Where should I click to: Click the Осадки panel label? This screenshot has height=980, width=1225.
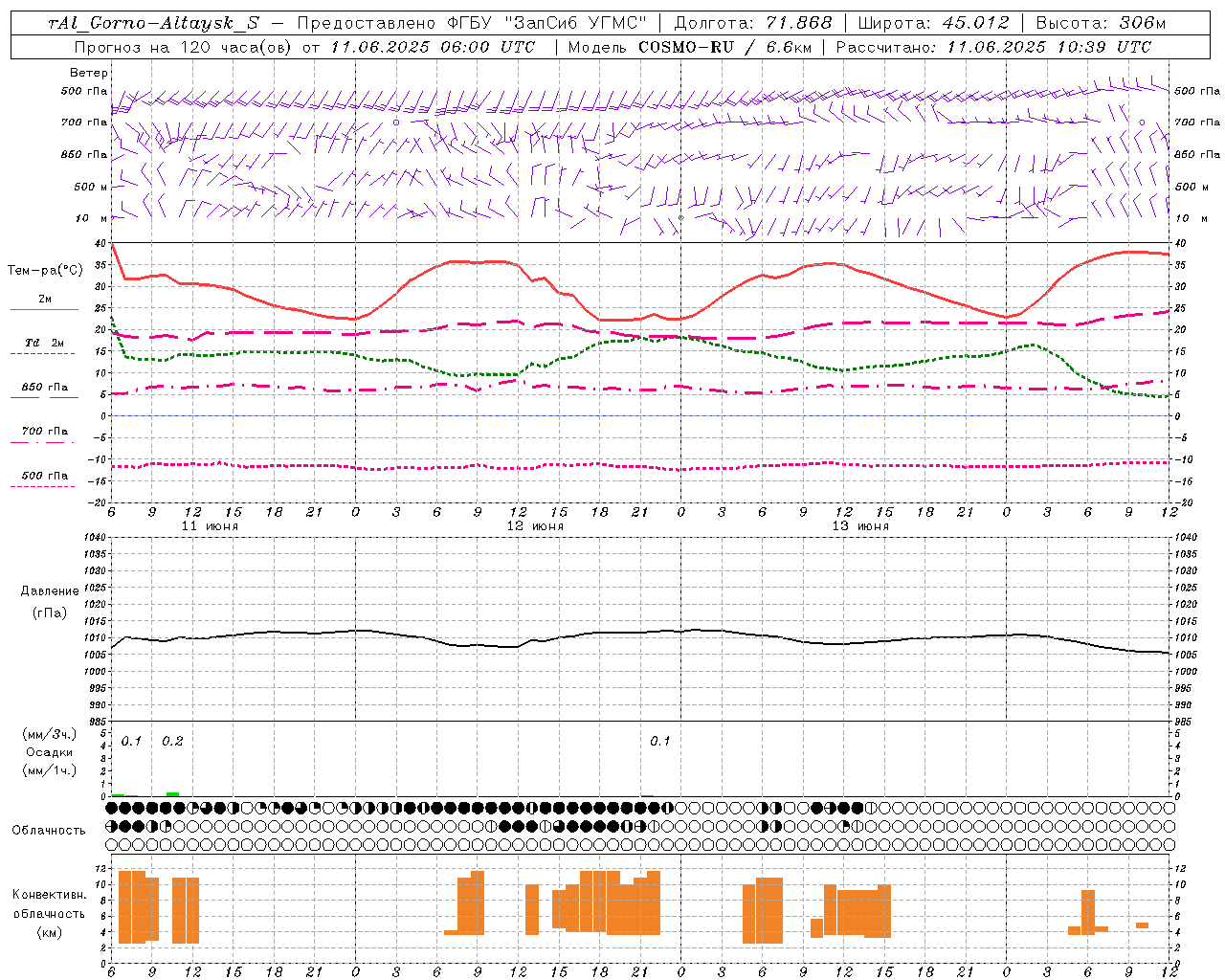(50, 752)
